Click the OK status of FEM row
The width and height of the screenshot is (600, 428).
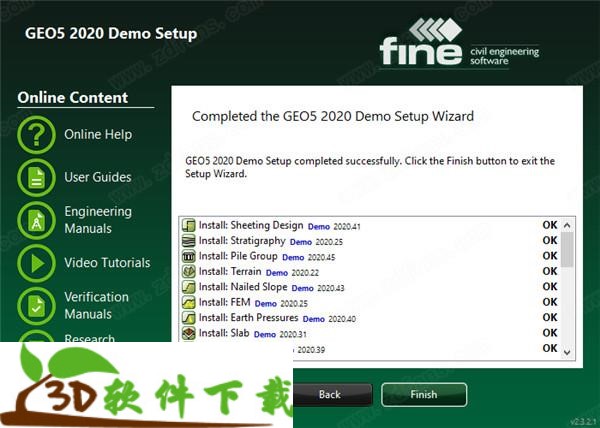[x=550, y=302]
